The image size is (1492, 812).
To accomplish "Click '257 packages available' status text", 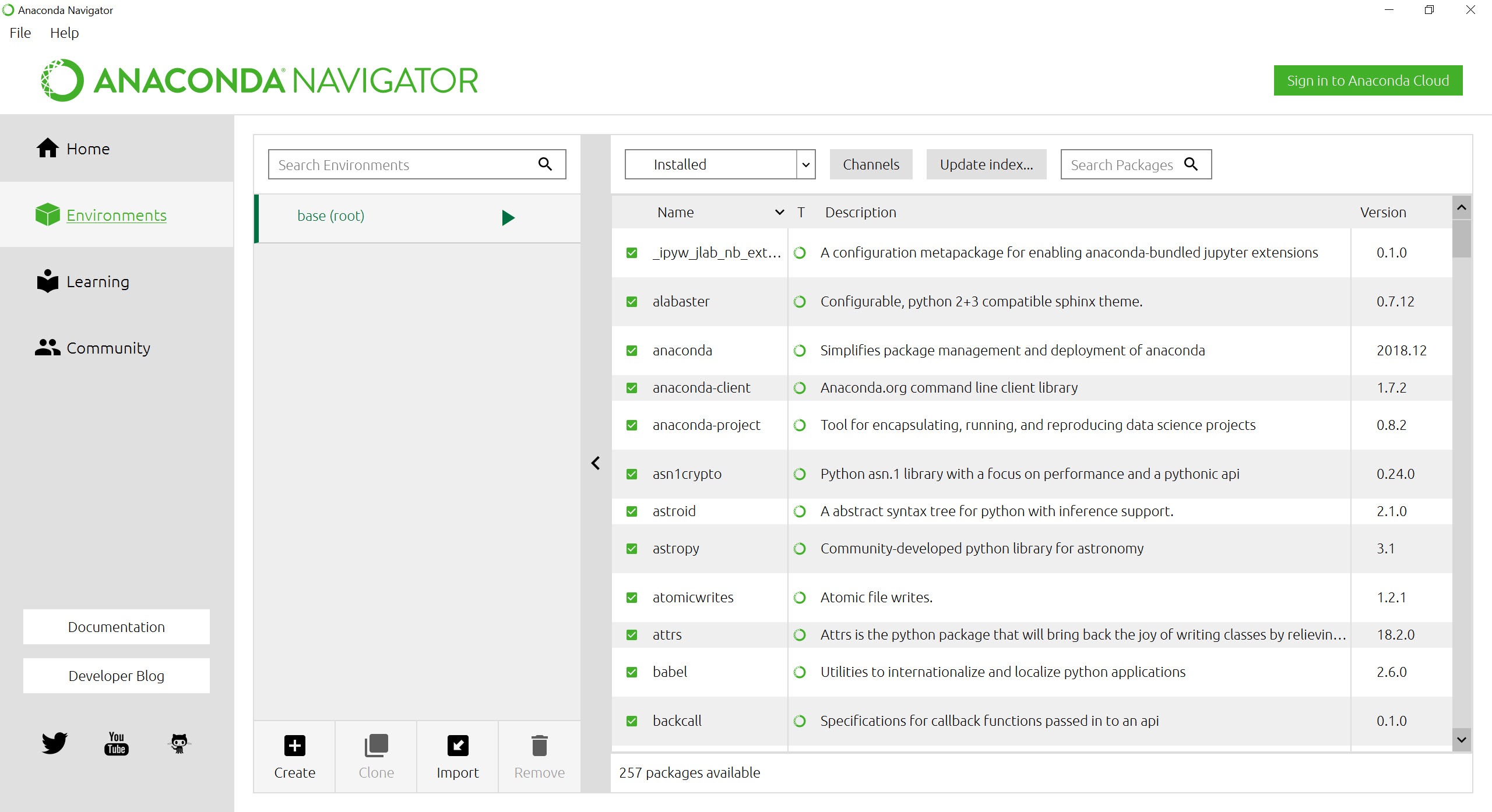I will [x=689, y=772].
